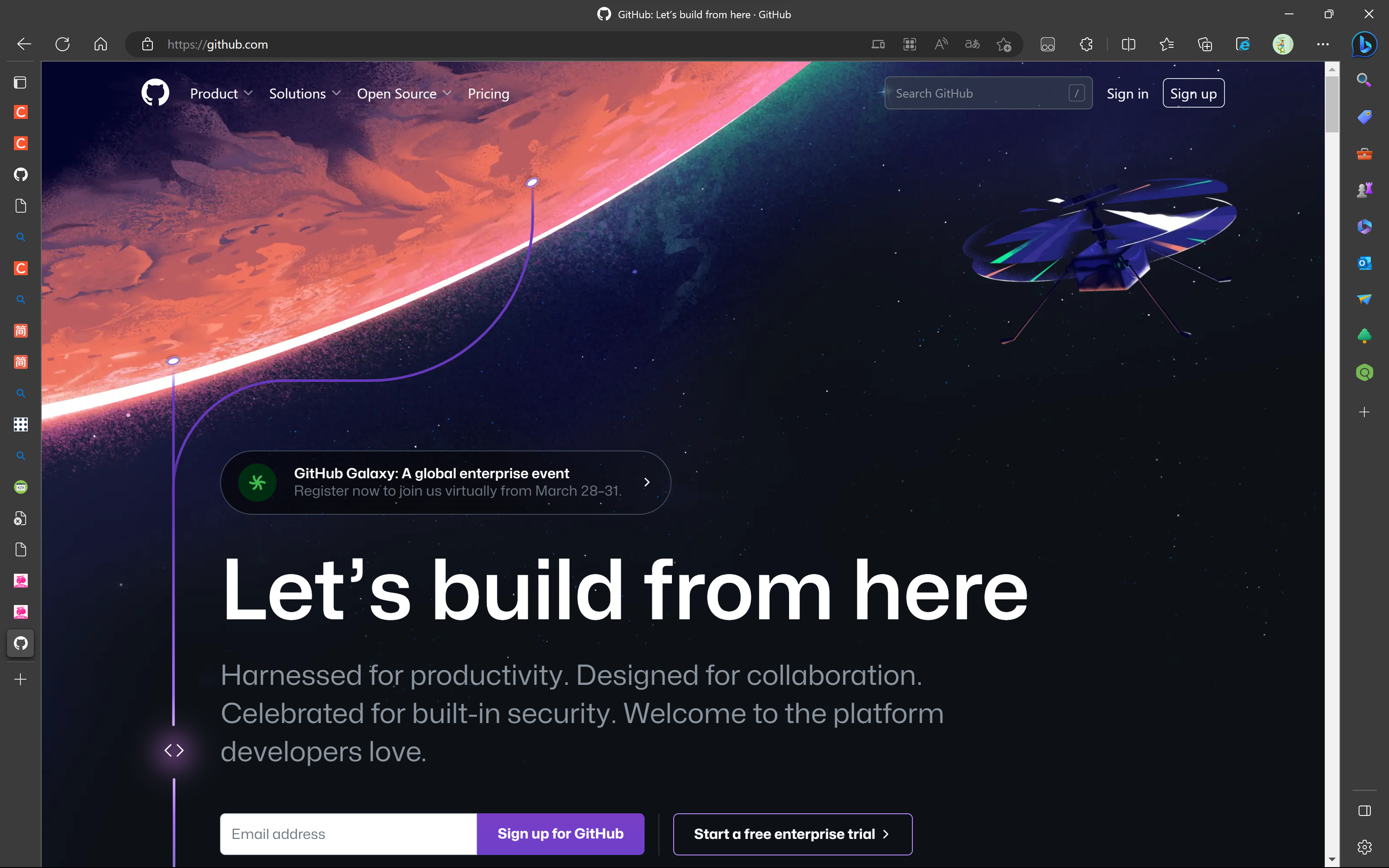1389x868 pixels.
Task: Open the Pricing page
Action: point(488,94)
